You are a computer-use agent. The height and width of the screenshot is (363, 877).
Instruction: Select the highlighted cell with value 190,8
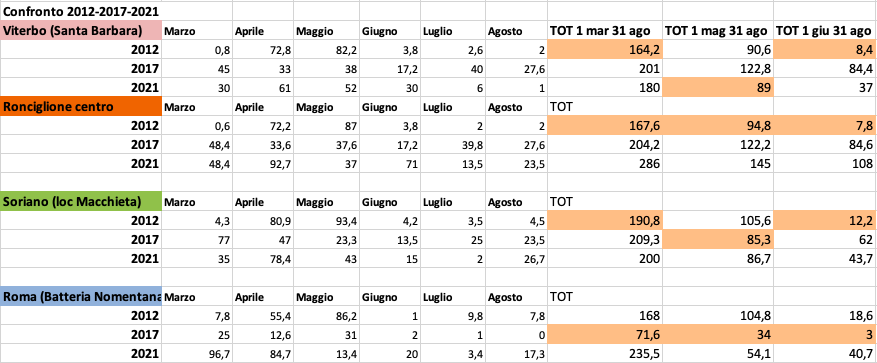point(605,221)
